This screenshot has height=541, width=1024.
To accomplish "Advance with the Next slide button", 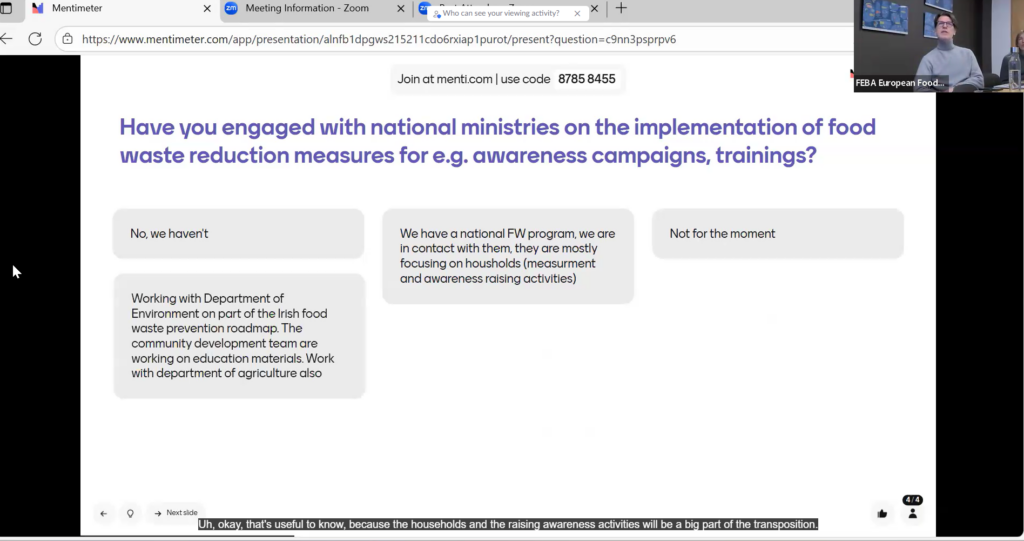I will (x=176, y=513).
